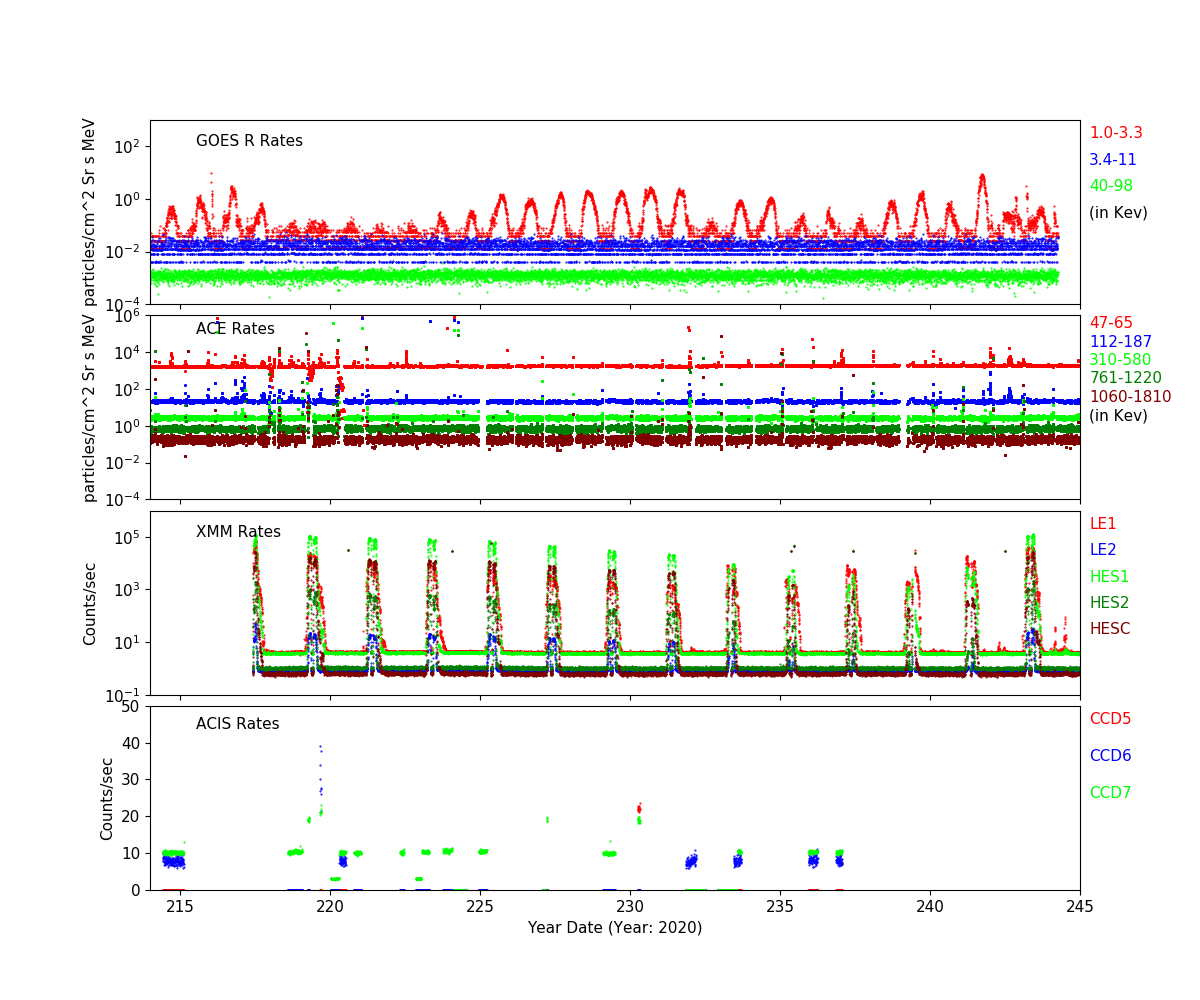1200x1000 pixels.
Task: Select the 310-580 ACE legend label
Action: click(1120, 360)
